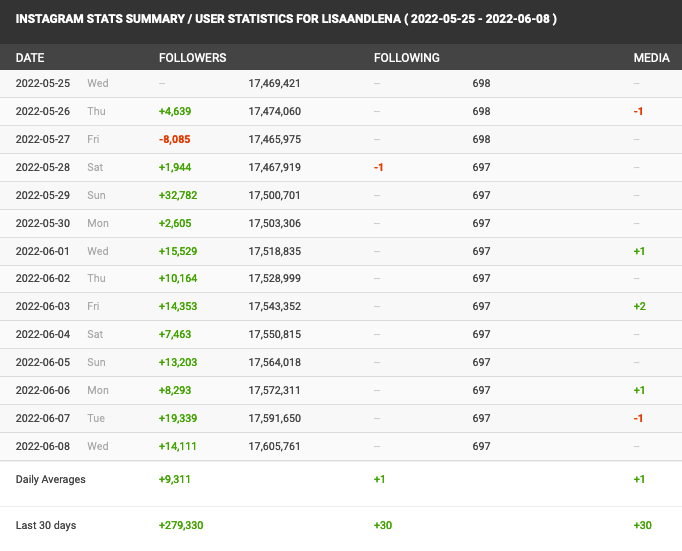This screenshot has width=682, height=551.
Task: Click last 30 days following +30
Action: click(x=383, y=525)
